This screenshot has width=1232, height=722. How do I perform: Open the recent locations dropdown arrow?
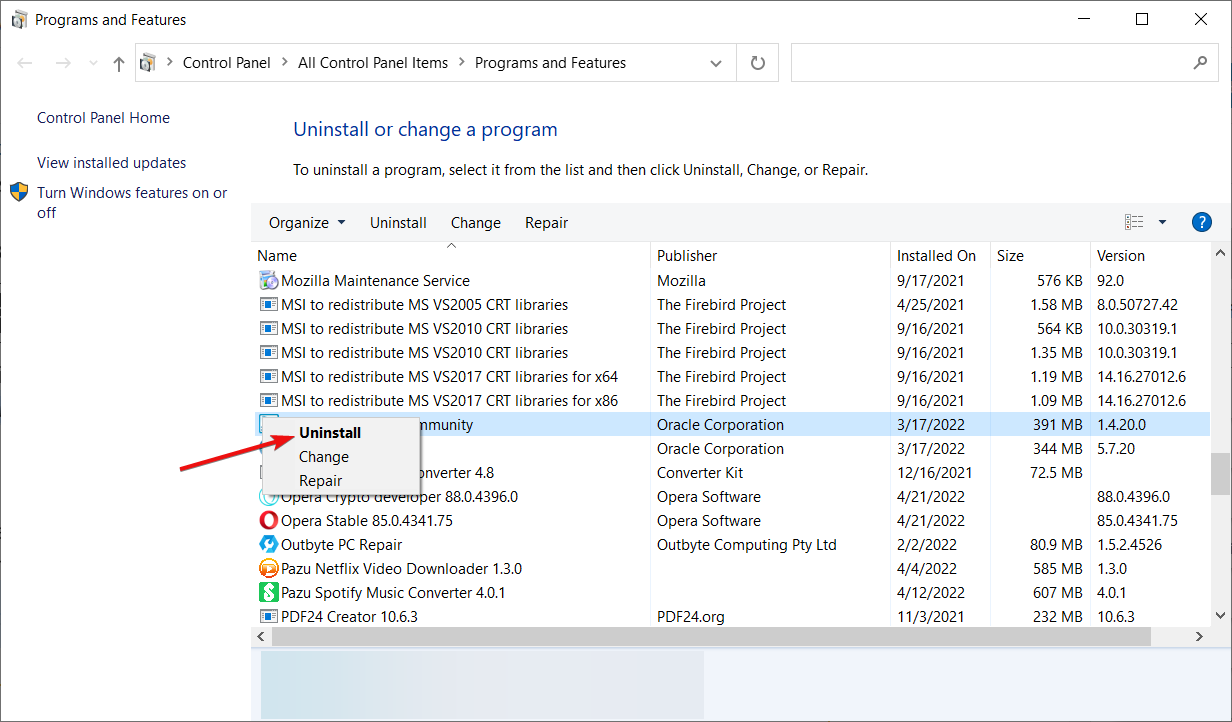pyautogui.click(x=93, y=63)
